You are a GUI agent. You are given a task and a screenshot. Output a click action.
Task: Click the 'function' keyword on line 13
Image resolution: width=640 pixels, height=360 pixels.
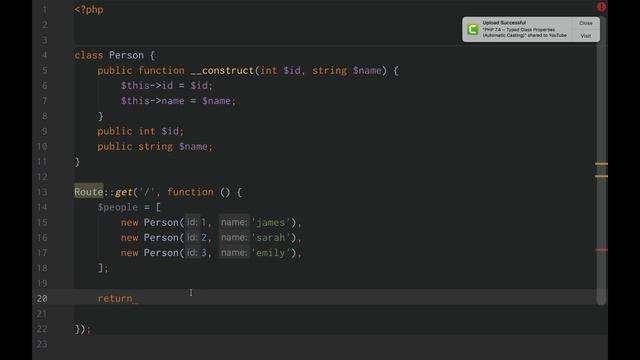click(190, 192)
